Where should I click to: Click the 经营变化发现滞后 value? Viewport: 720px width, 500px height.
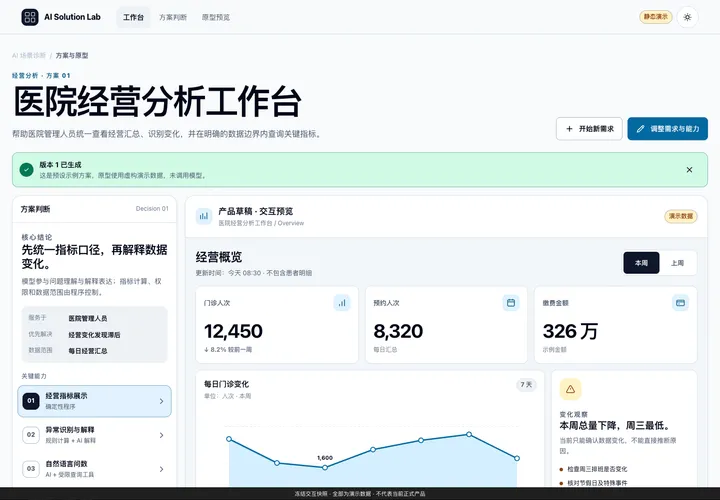pyautogui.click(x=94, y=335)
